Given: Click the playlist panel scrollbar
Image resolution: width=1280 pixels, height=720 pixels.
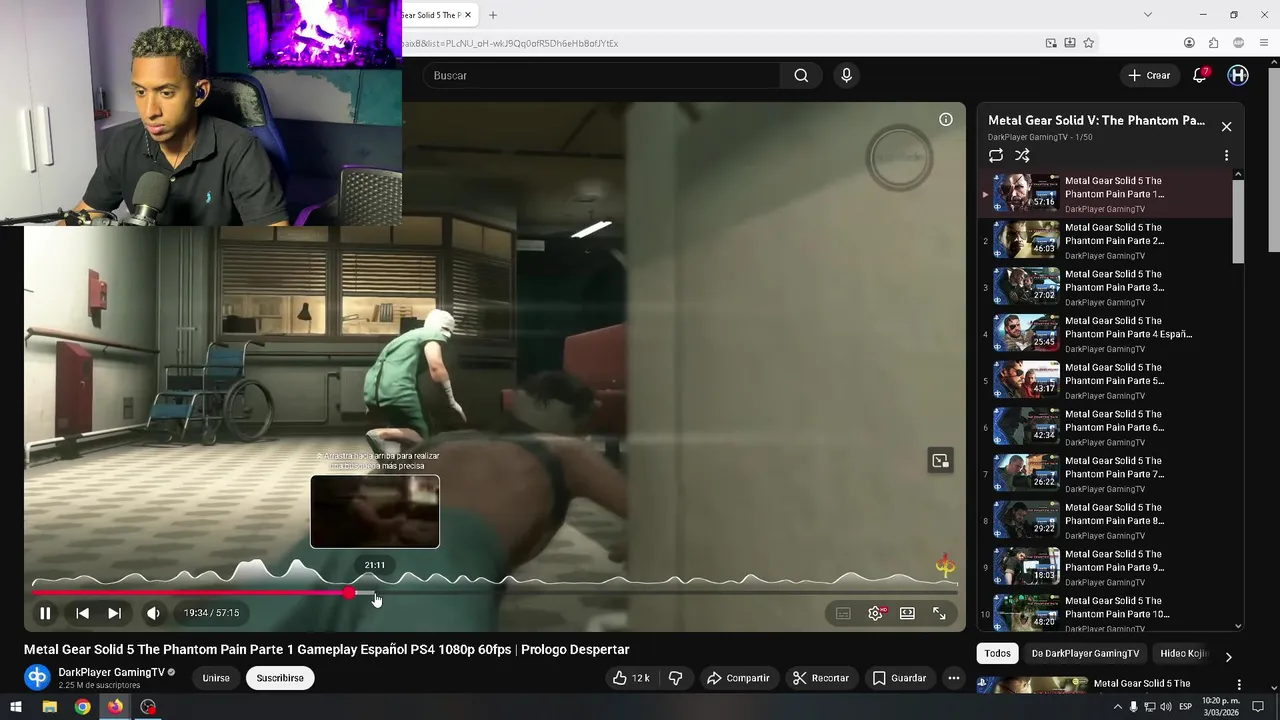Looking at the screenshot, I should [1238, 222].
